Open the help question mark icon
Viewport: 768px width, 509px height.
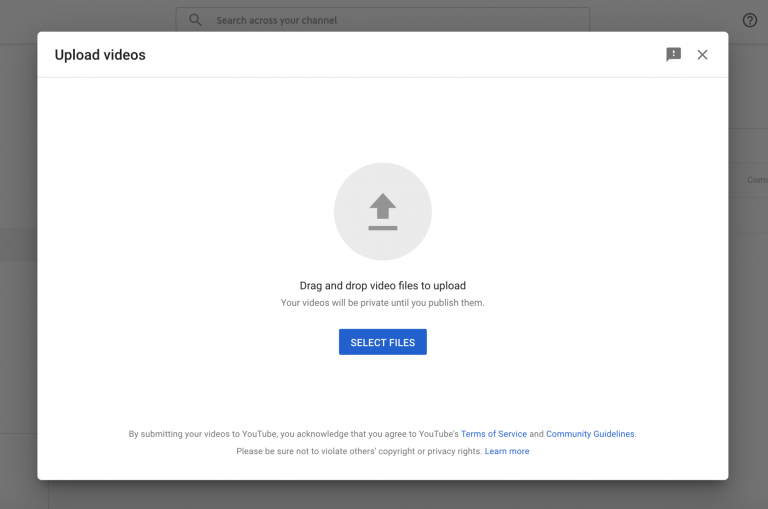click(750, 20)
